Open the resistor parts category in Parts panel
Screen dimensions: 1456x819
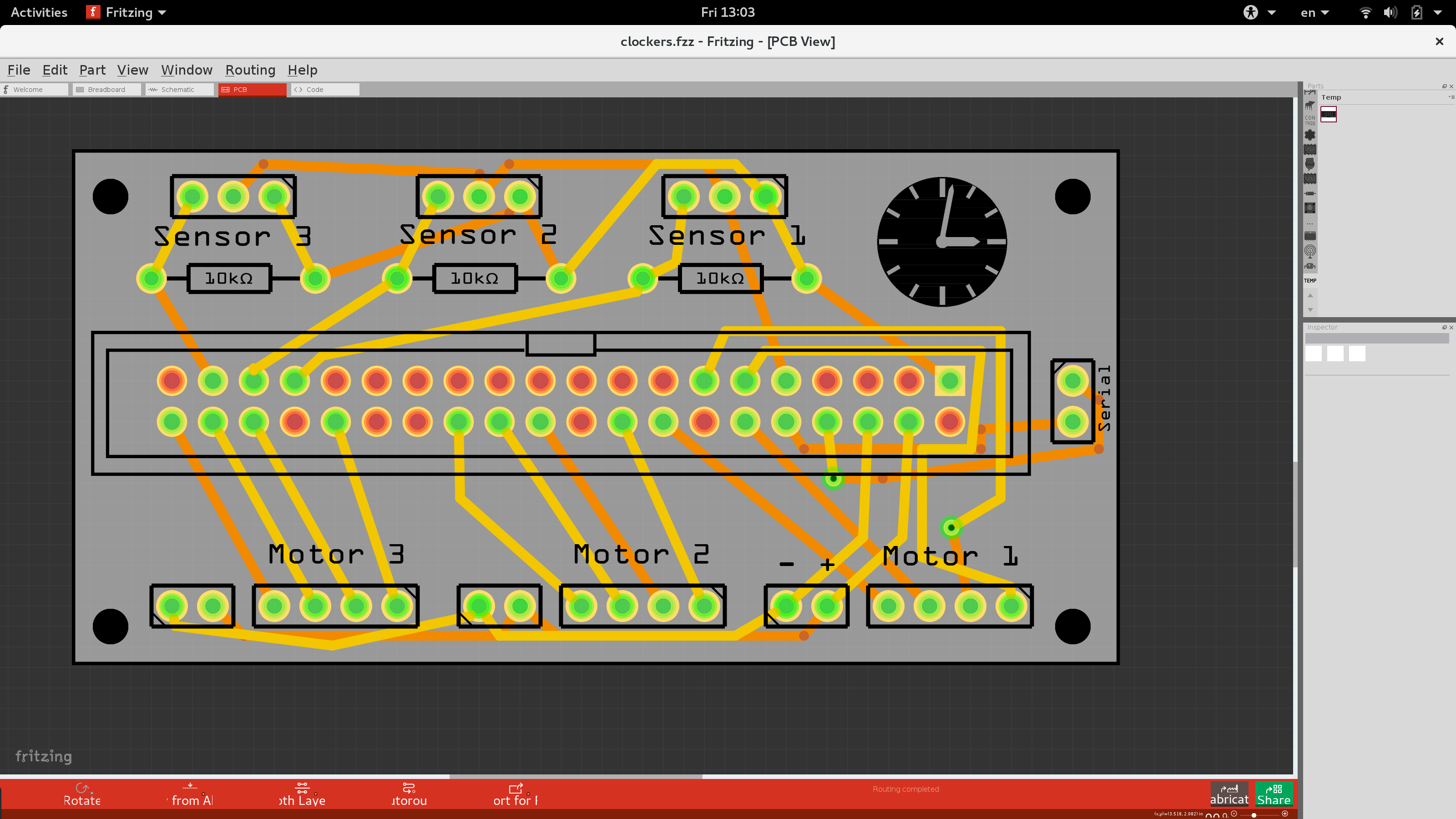click(x=1310, y=193)
